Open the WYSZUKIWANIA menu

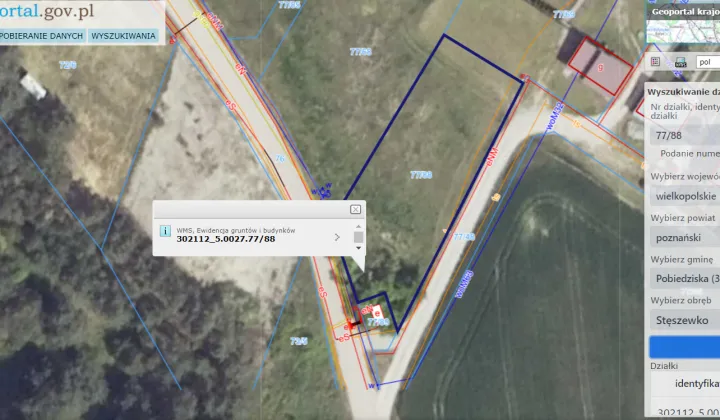click(x=123, y=36)
